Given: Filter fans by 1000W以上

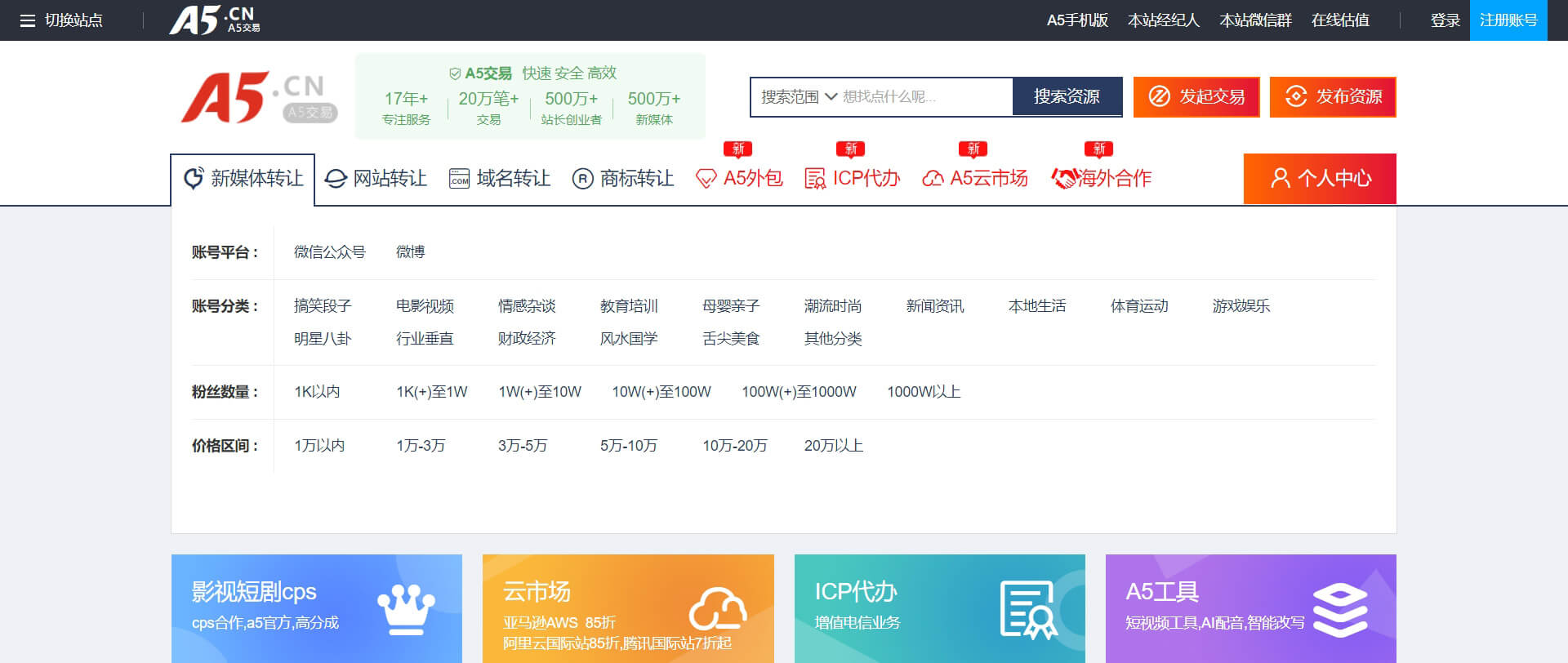Looking at the screenshot, I should coord(924,392).
